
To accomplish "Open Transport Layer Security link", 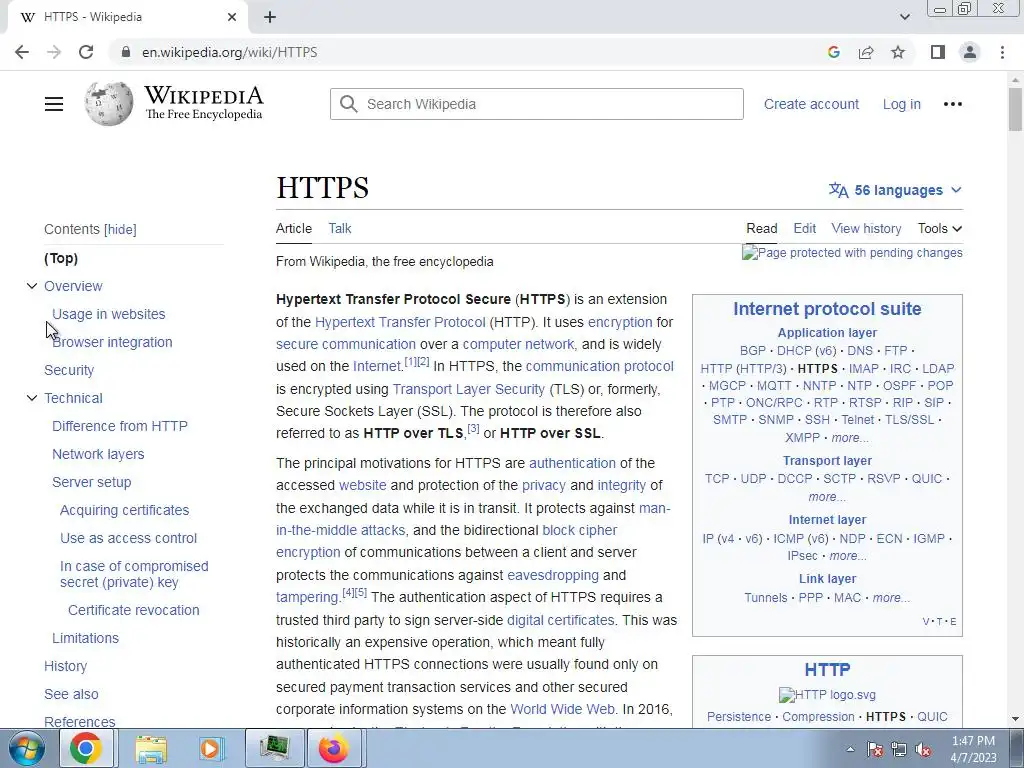I will click(468, 389).
